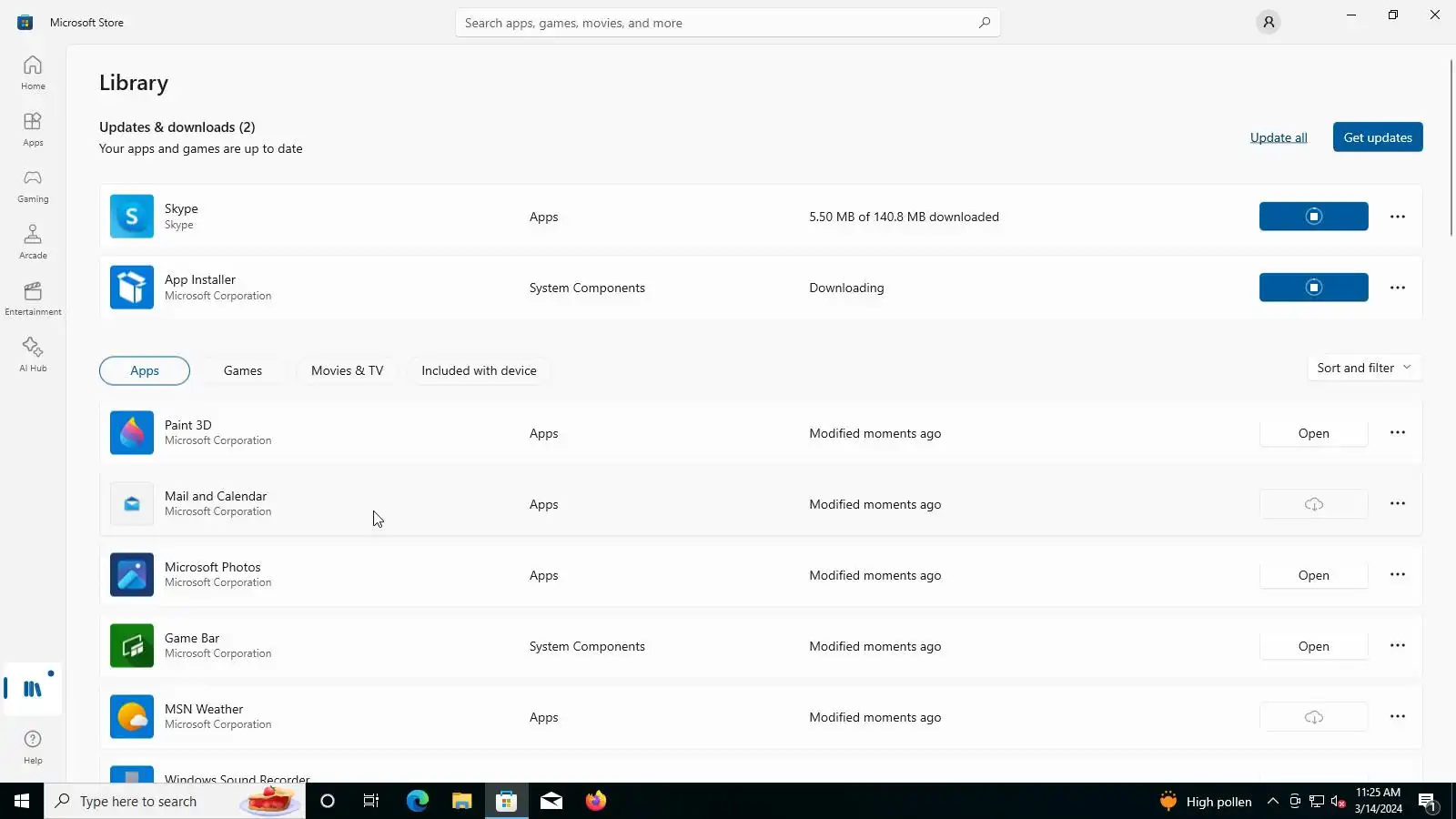Select the Apps filter tab
The image size is (1456, 819).
[145, 370]
